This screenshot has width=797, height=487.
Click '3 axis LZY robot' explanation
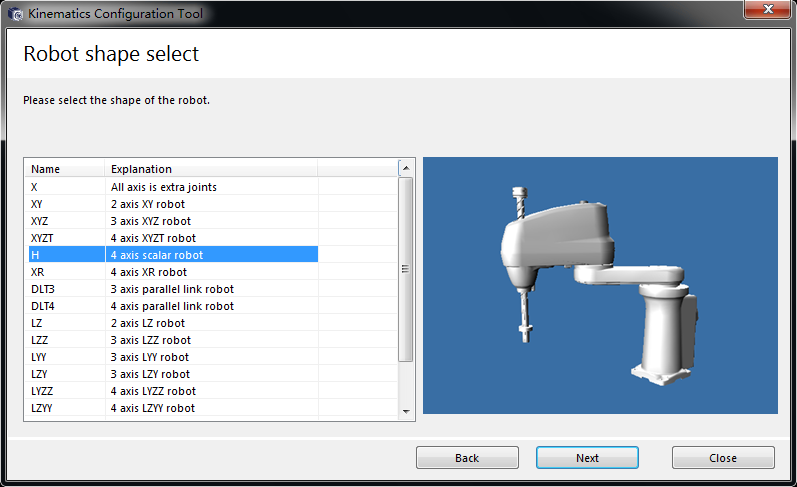click(x=150, y=374)
